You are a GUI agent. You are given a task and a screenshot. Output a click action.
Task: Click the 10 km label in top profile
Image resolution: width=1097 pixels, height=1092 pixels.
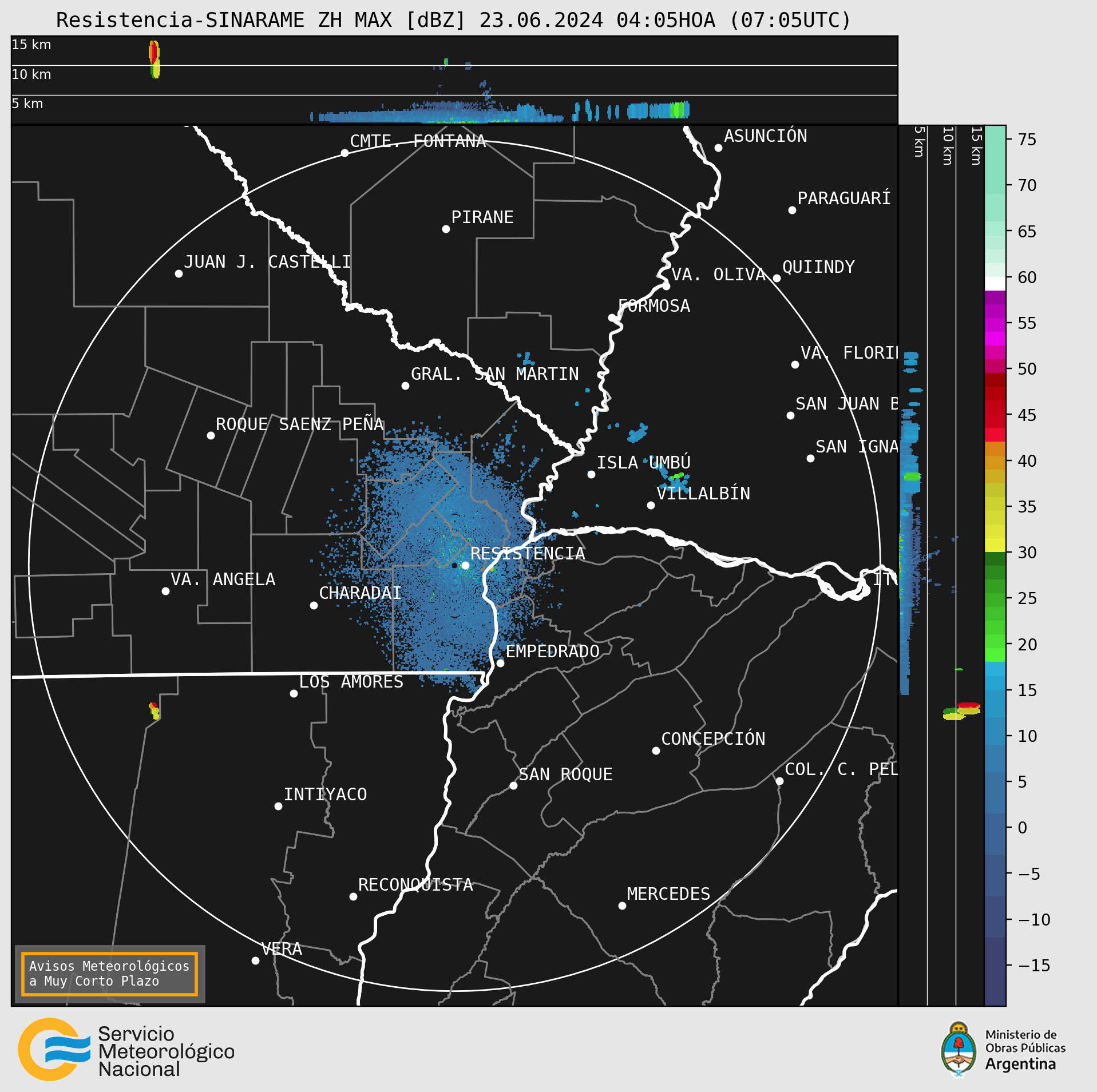click(31, 74)
